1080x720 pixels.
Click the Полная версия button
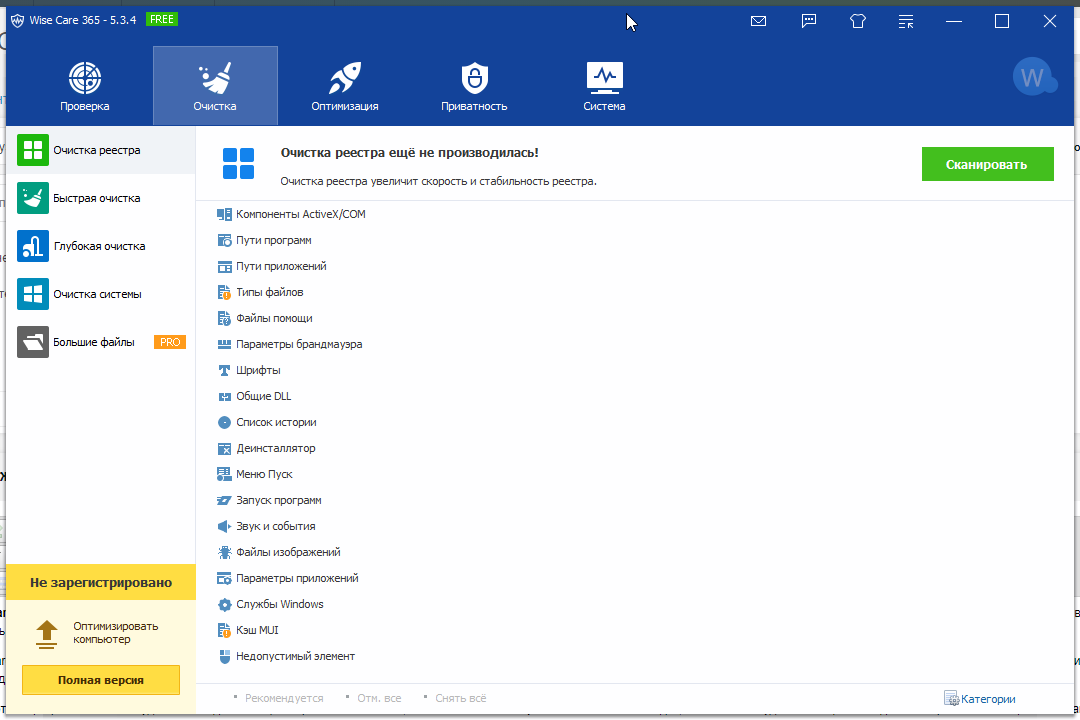(100, 680)
